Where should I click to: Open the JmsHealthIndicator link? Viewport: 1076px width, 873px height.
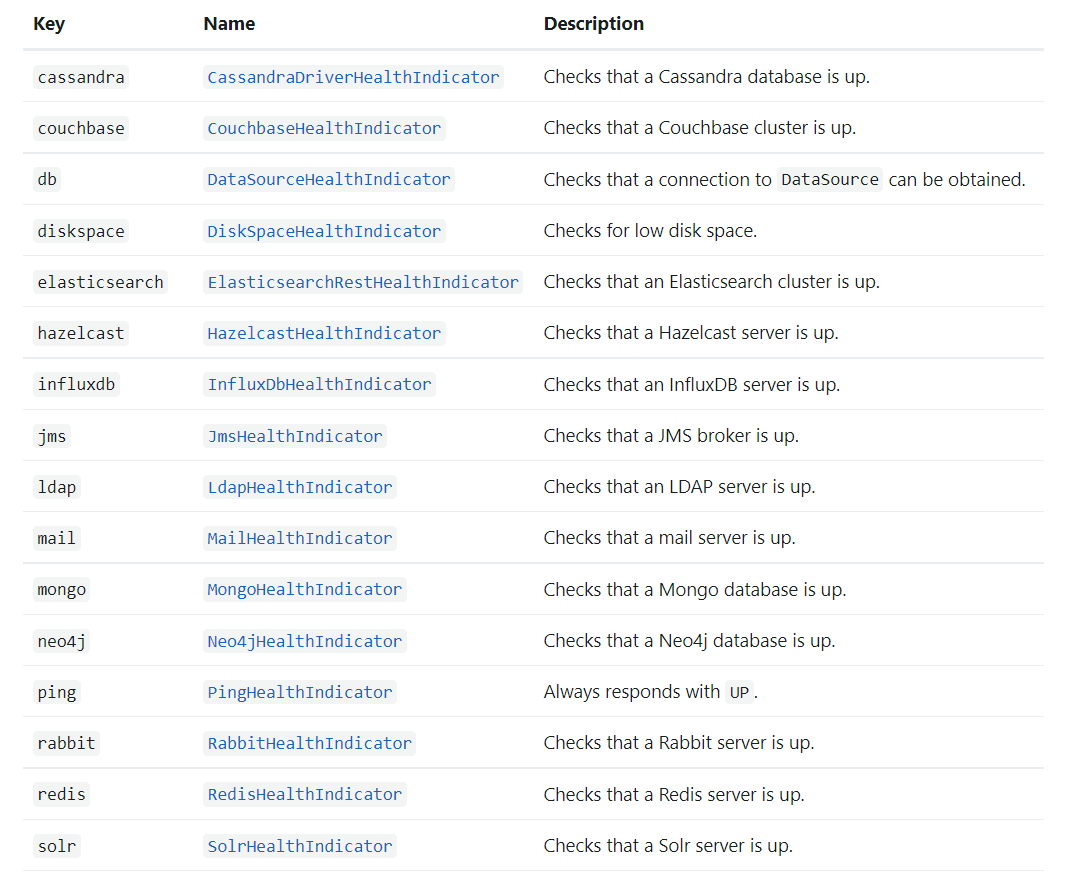pos(295,436)
